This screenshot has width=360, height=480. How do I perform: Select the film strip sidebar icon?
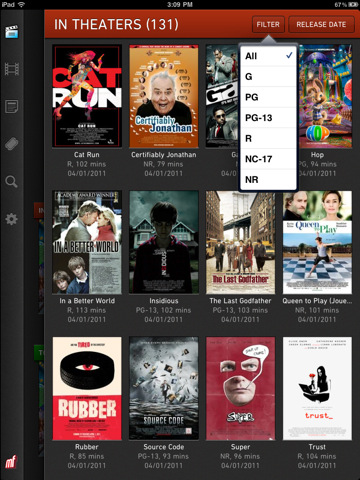(12, 69)
